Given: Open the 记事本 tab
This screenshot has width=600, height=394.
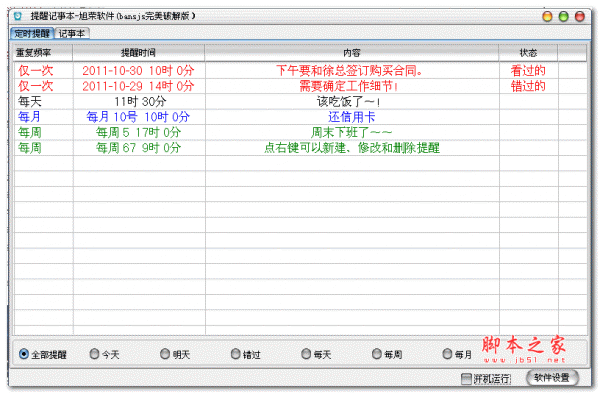Looking at the screenshot, I should coord(72,33).
